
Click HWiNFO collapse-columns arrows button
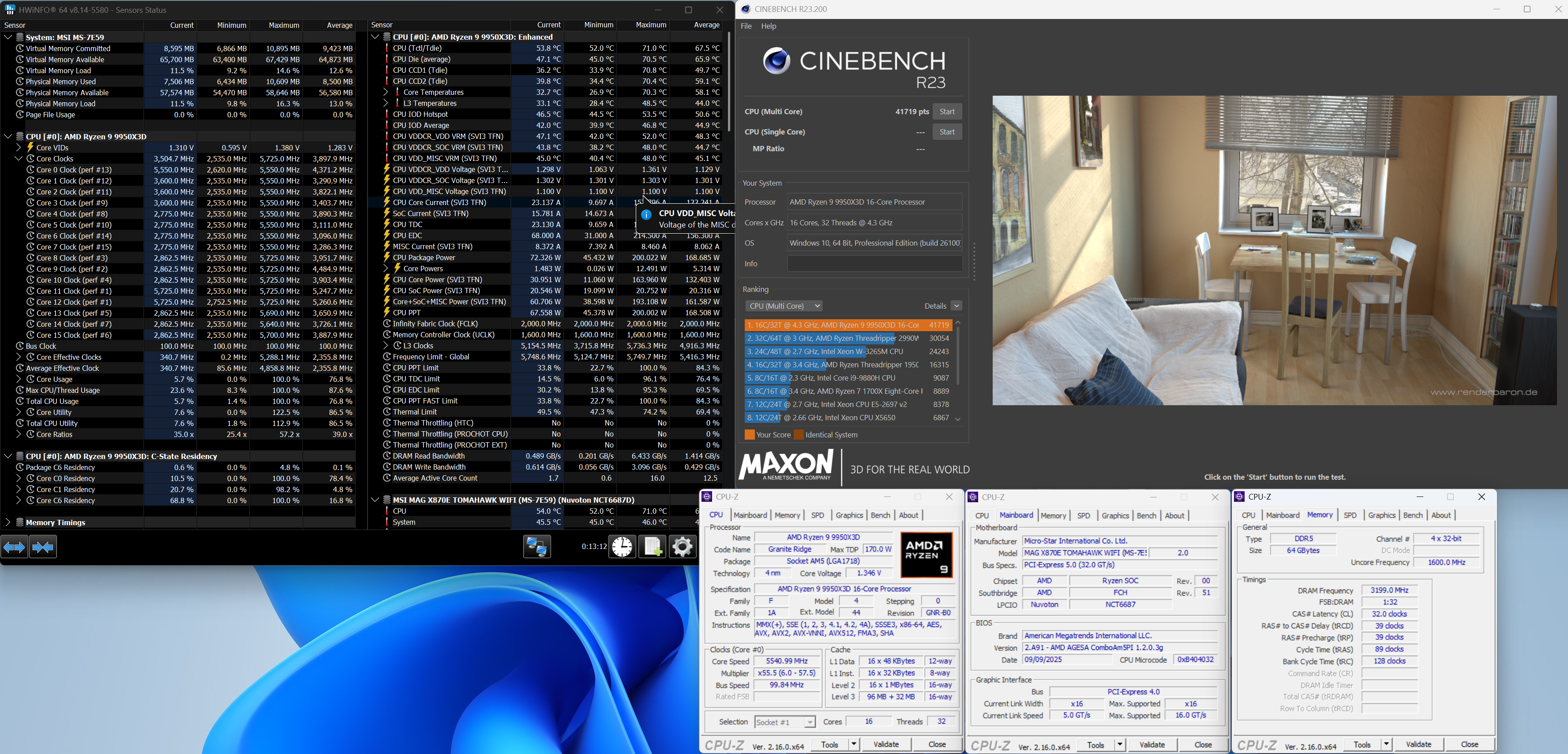43,547
